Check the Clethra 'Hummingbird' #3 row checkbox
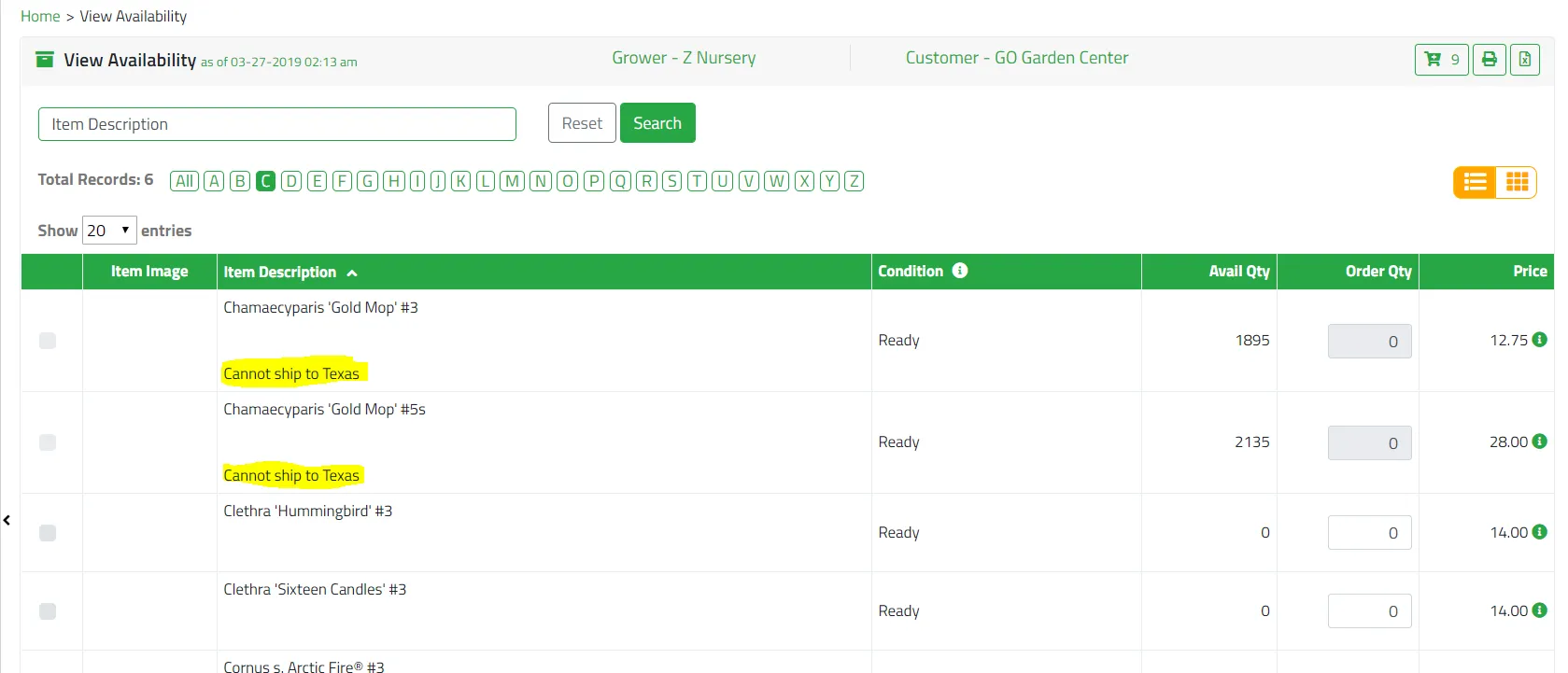Screen dimensions: 1568x673 pyautogui.click(x=48, y=533)
